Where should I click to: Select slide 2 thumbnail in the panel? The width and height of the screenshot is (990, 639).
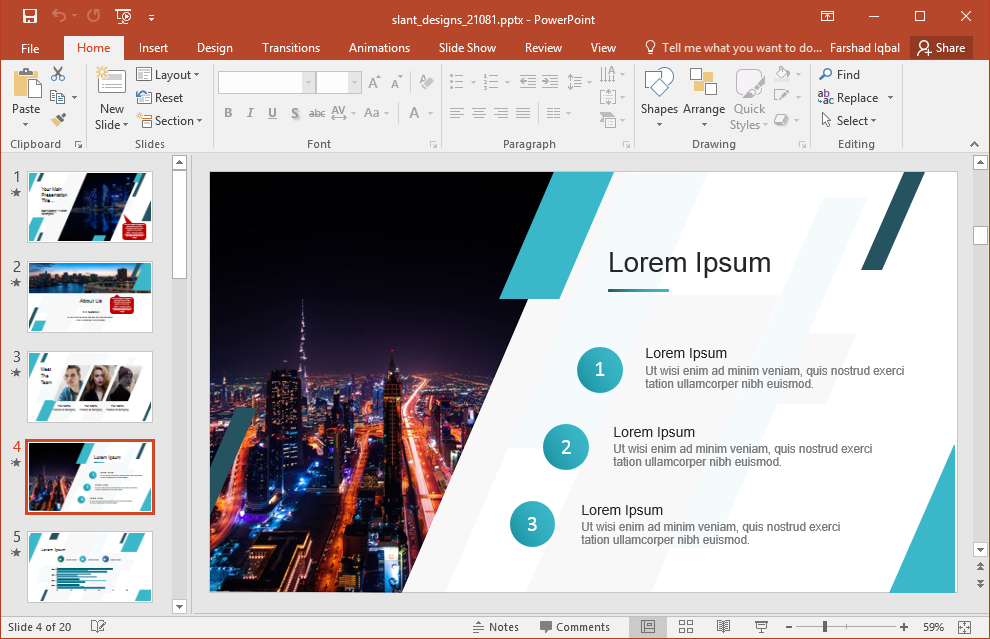[x=90, y=297]
